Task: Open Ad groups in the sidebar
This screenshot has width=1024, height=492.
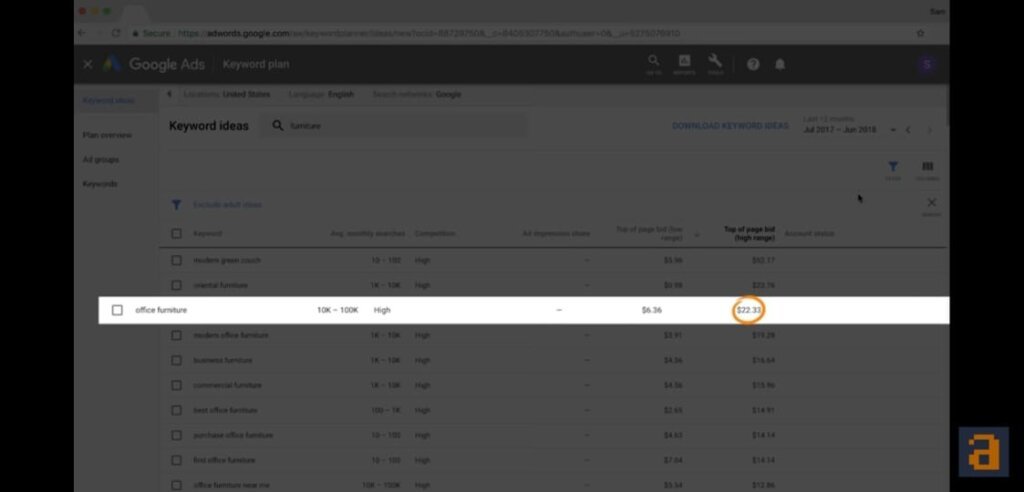Action: [x=101, y=159]
